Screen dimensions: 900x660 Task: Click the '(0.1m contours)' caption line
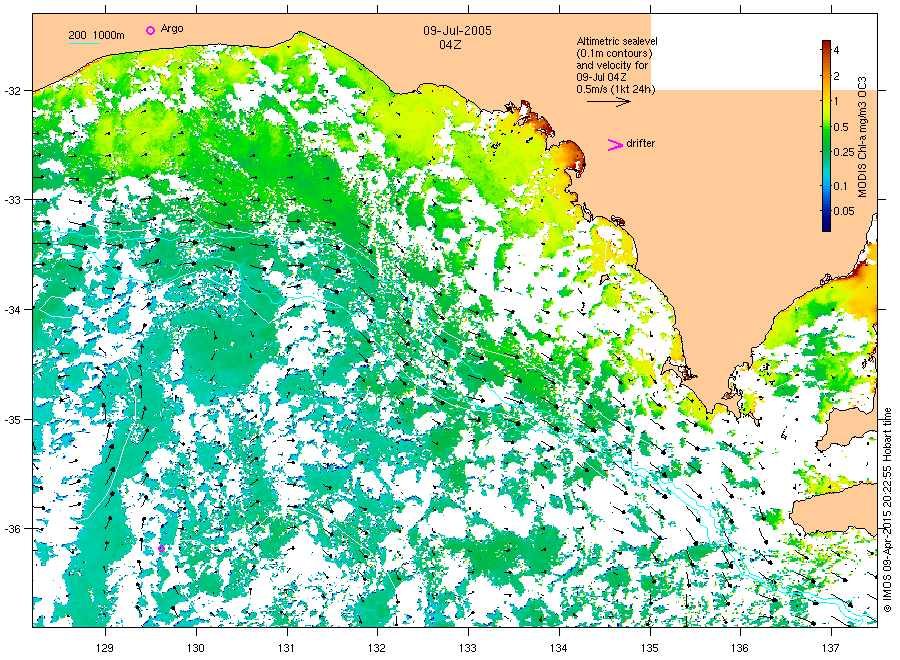pyautogui.click(x=615, y=53)
